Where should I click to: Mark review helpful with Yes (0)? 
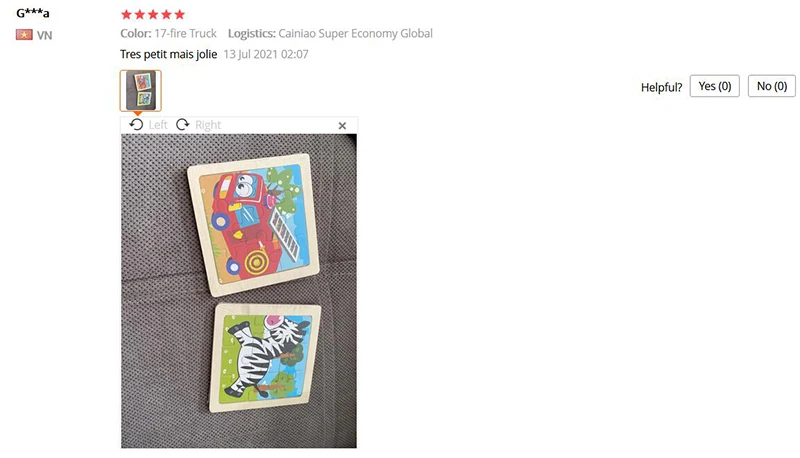(x=714, y=86)
